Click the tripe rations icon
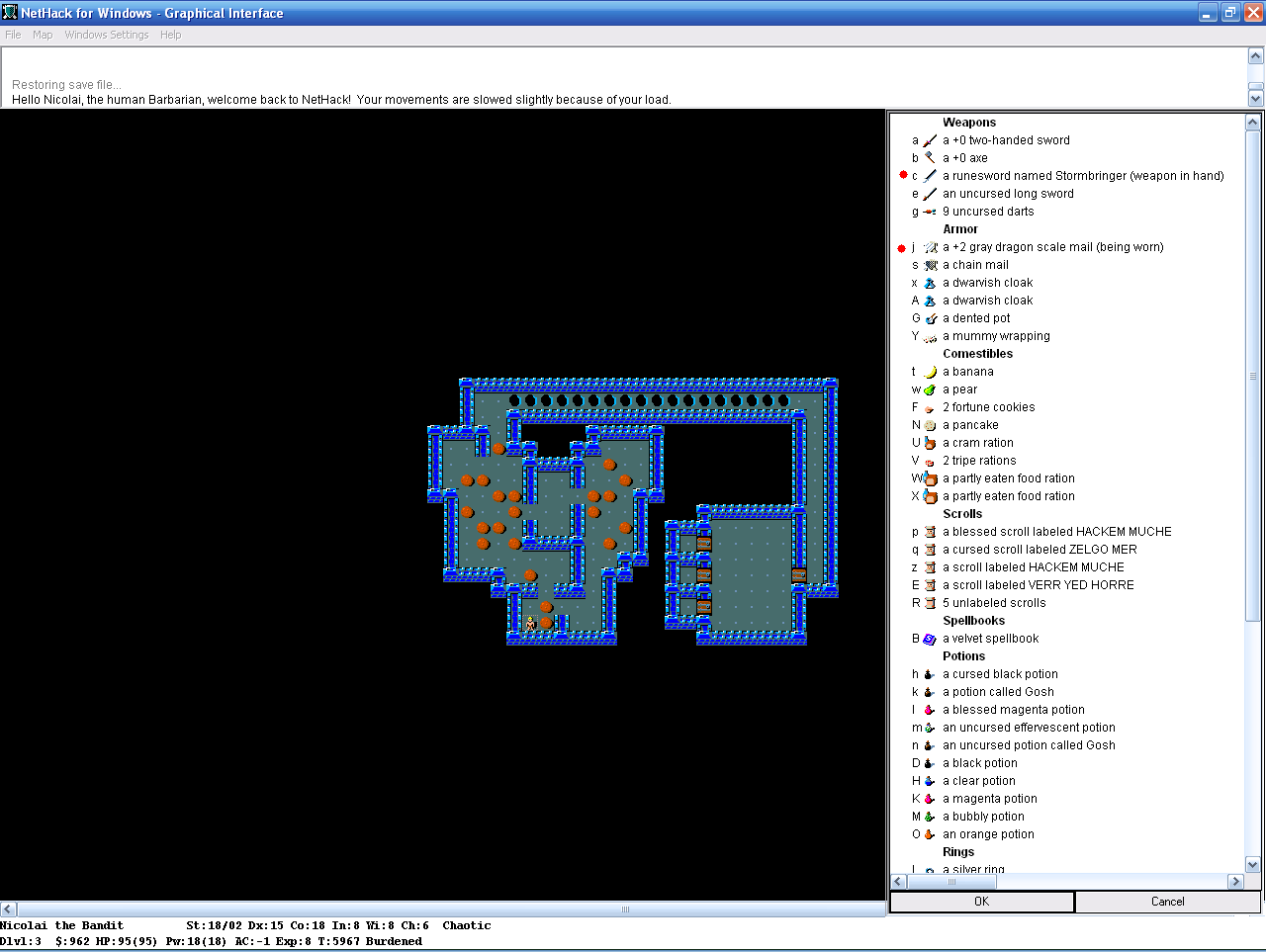Screen dimensions: 1266x952 coord(930,461)
